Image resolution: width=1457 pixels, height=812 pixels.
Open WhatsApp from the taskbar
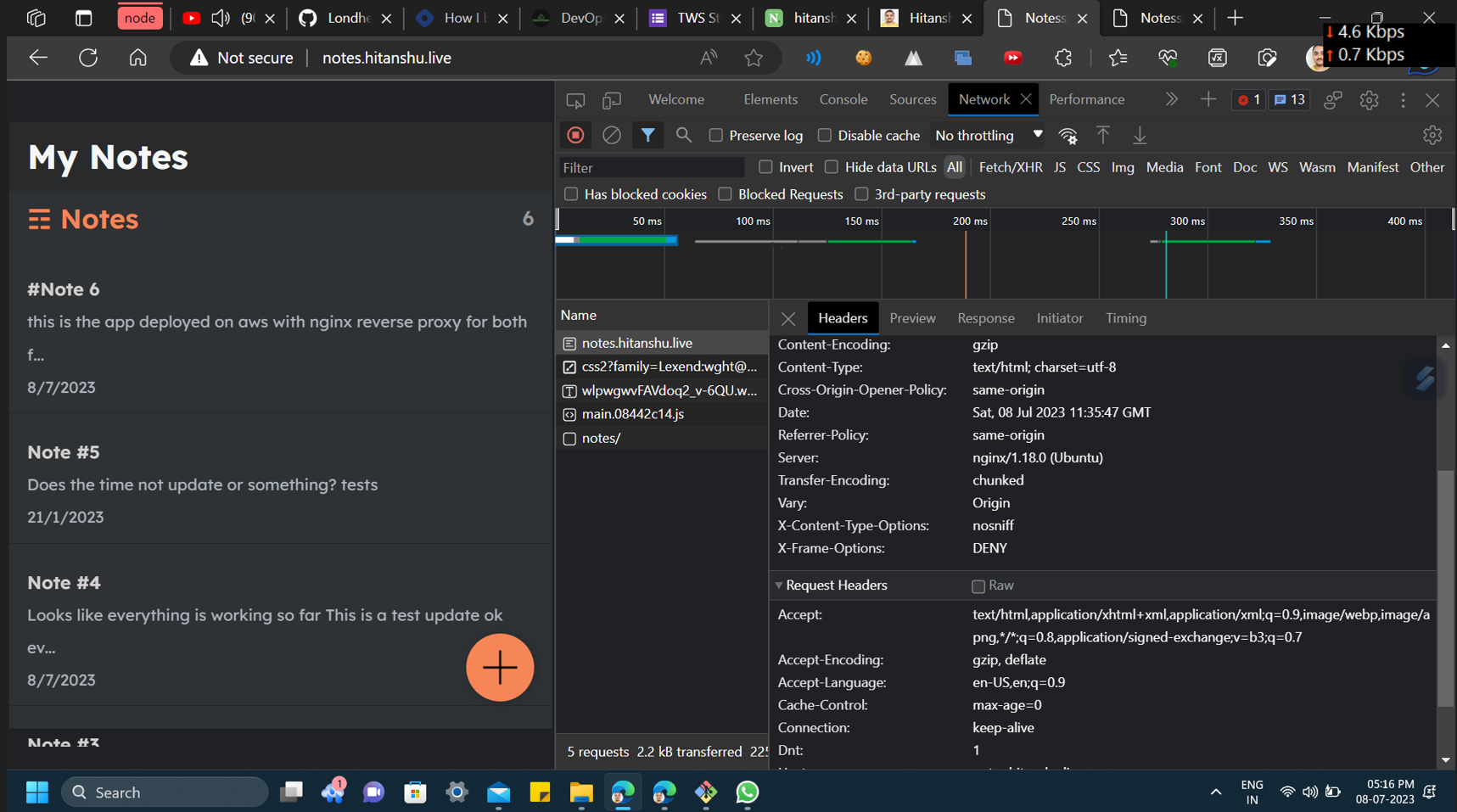(x=746, y=792)
